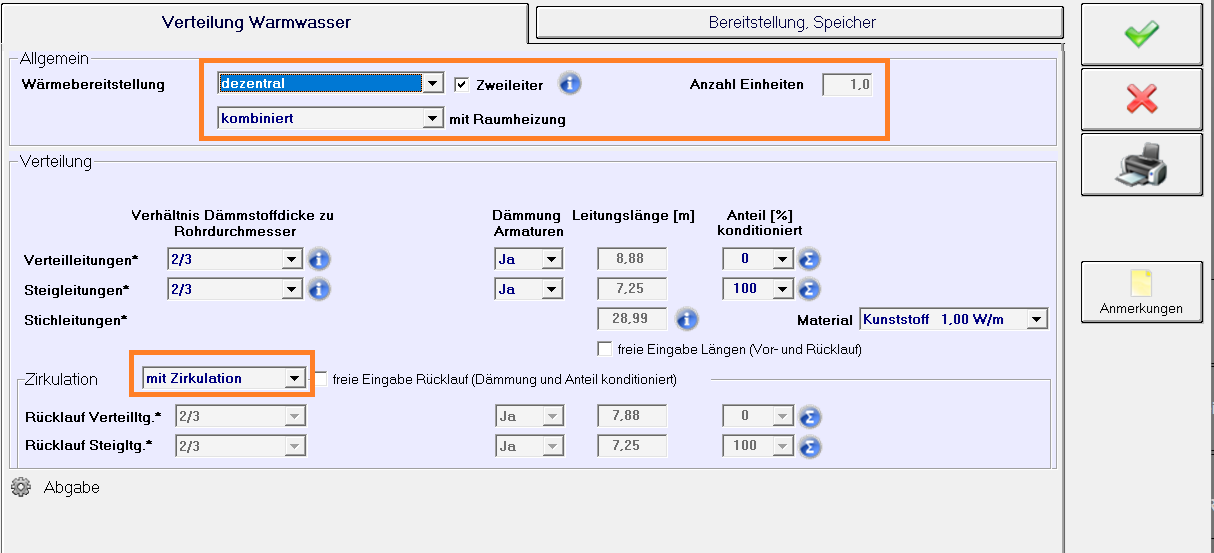Click the red X cancel icon
This screenshot has width=1214, height=553.
pos(1141,98)
